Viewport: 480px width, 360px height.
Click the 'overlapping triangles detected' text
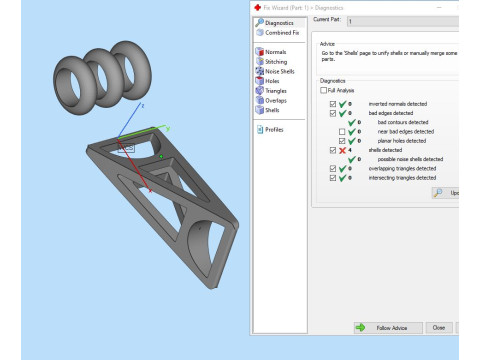(402, 169)
